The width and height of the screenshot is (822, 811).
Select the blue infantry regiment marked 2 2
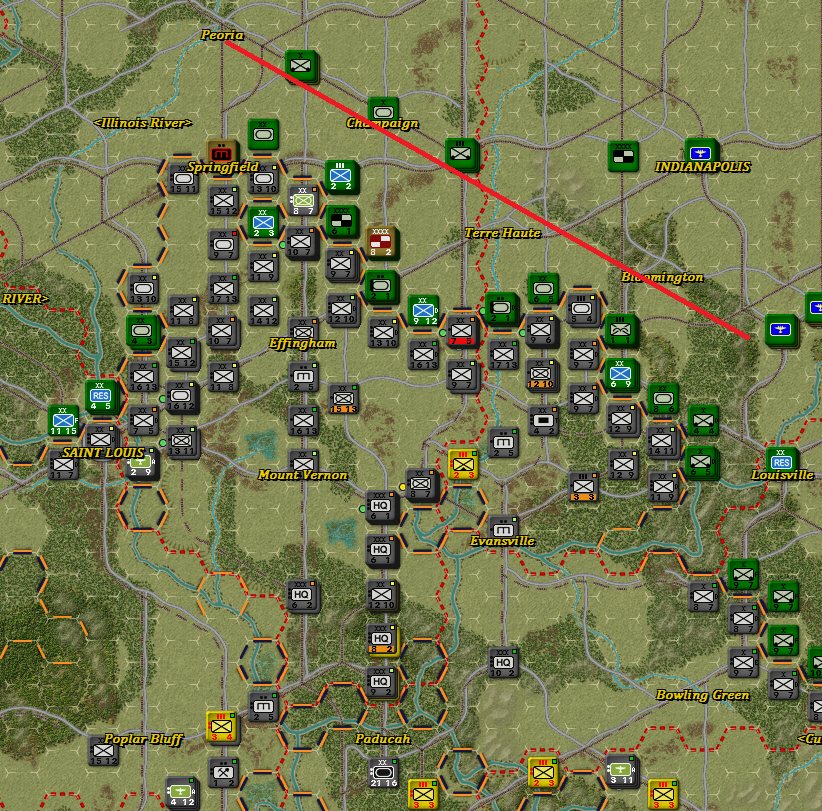[x=341, y=176]
